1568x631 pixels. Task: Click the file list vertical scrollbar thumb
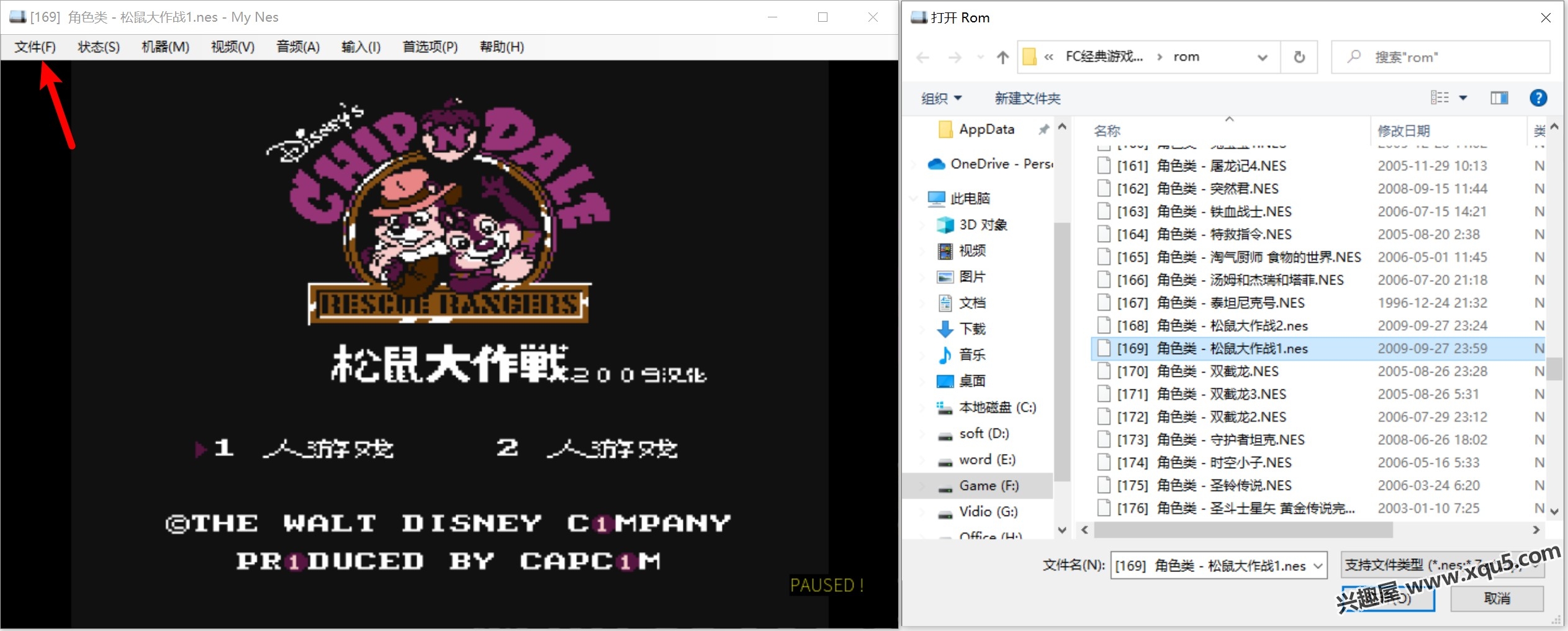(1553, 369)
